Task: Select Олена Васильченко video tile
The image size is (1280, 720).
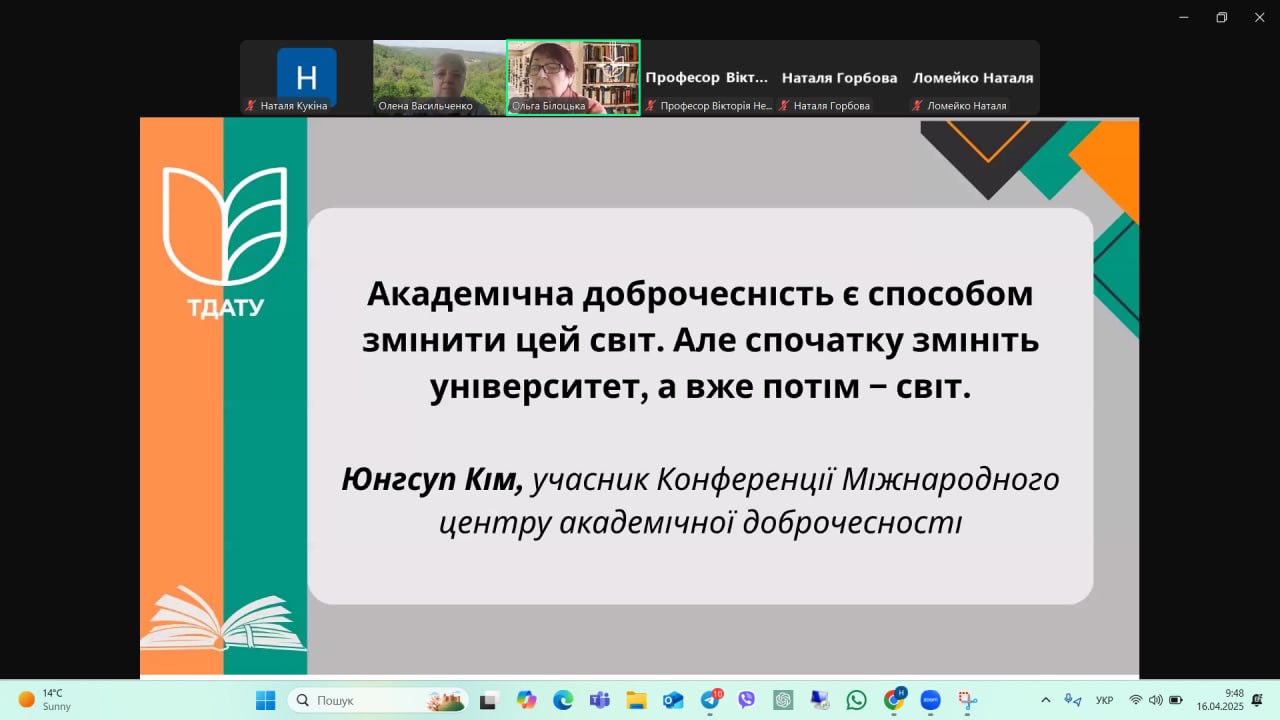Action: click(x=439, y=77)
